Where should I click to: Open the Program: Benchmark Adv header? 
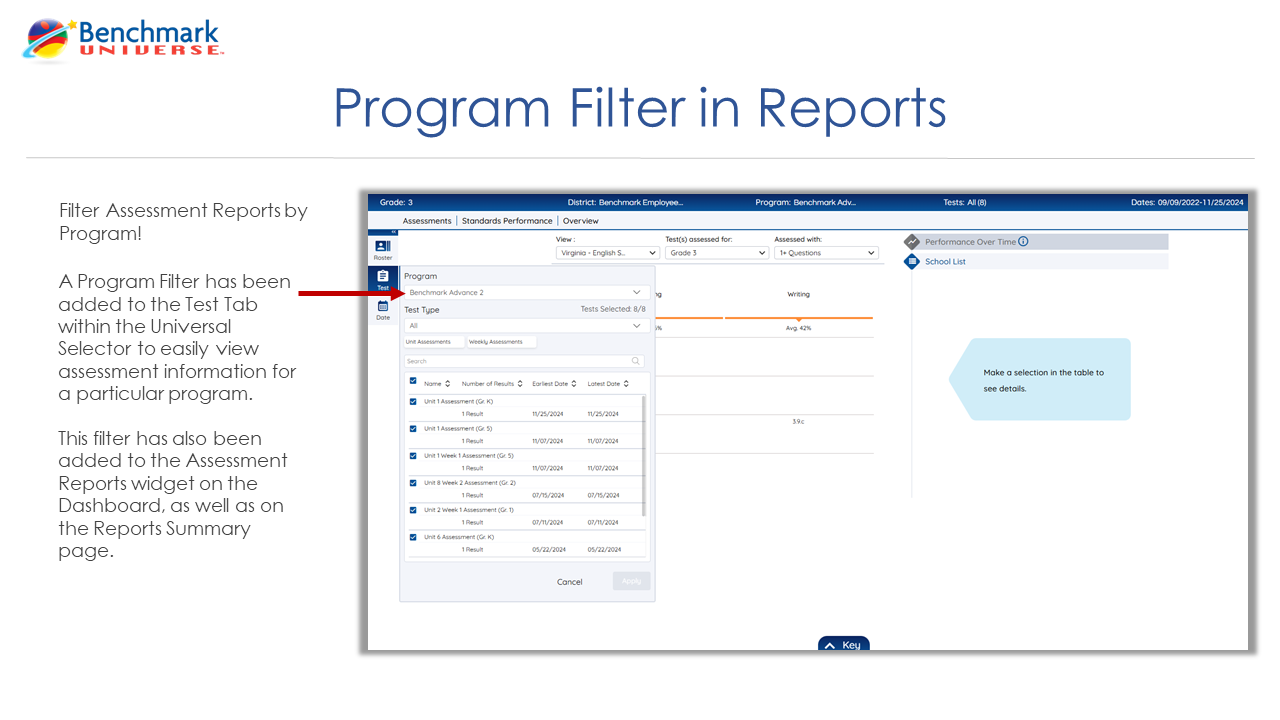(x=806, y=202)
